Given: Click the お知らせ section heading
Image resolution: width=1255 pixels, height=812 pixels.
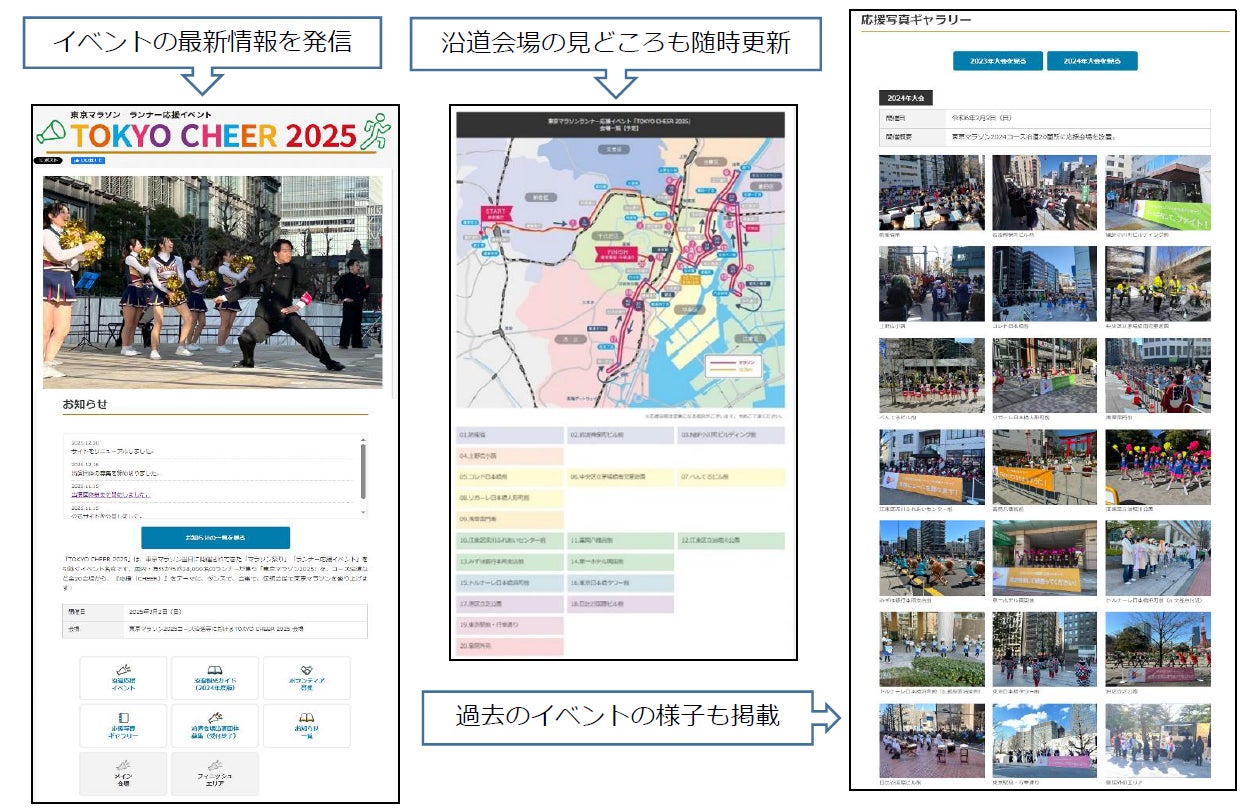Looking at the screenshot, I should (85, 404).
